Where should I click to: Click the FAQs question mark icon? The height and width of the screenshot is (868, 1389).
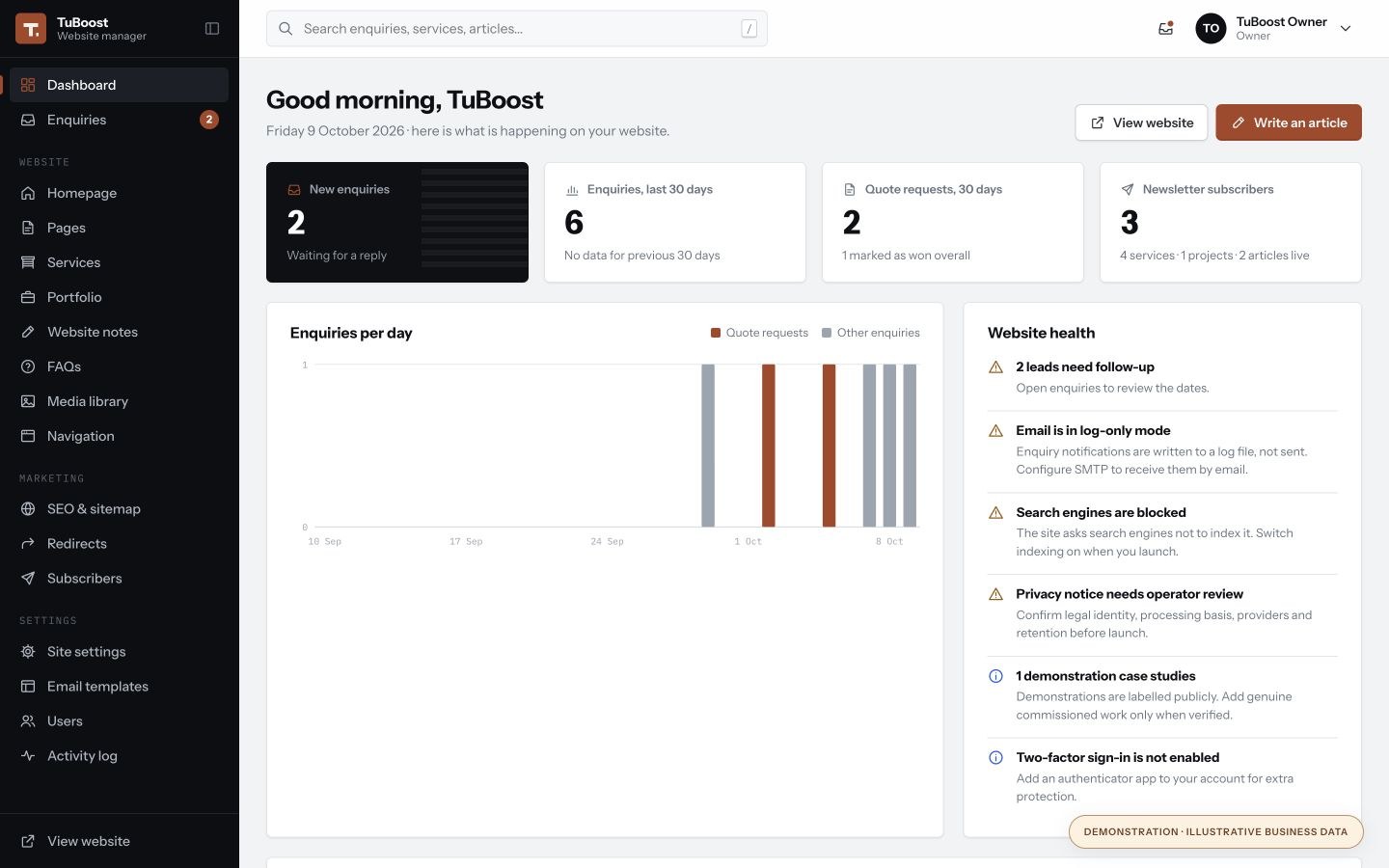click(28, 366)
